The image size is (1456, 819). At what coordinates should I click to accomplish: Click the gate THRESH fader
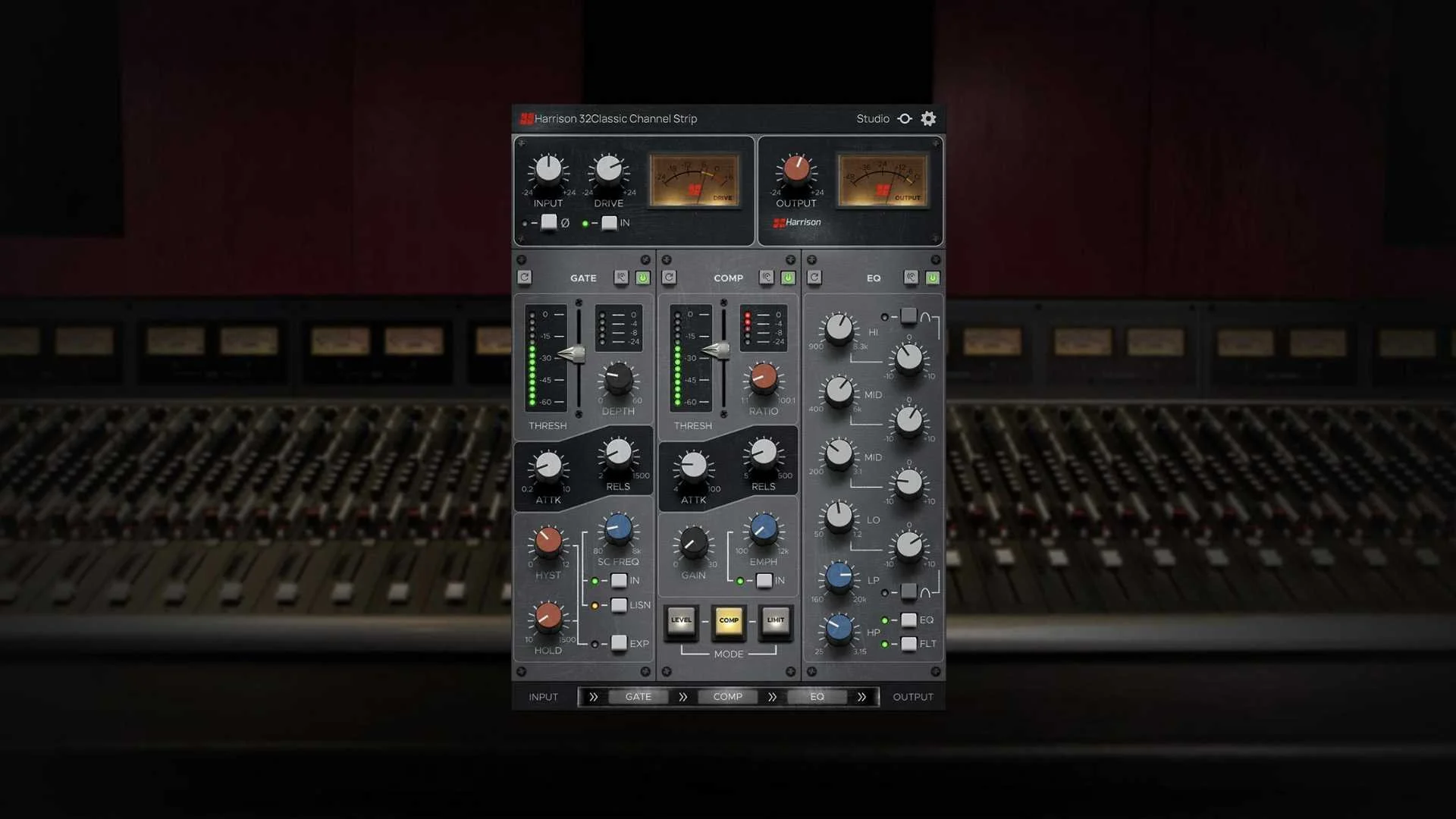(x=578, y=353)
